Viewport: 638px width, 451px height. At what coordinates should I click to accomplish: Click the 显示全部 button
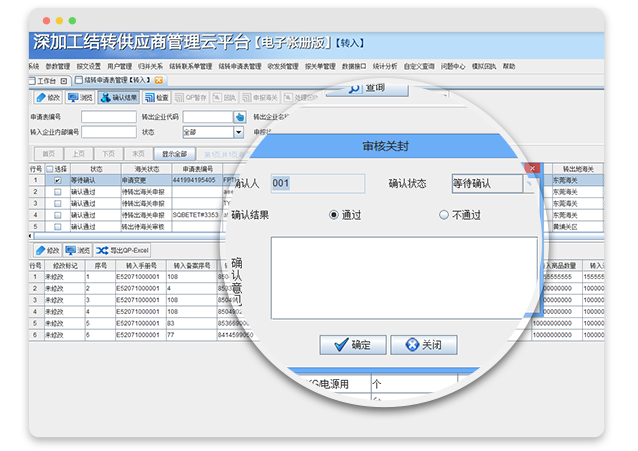tap(175, 154)
